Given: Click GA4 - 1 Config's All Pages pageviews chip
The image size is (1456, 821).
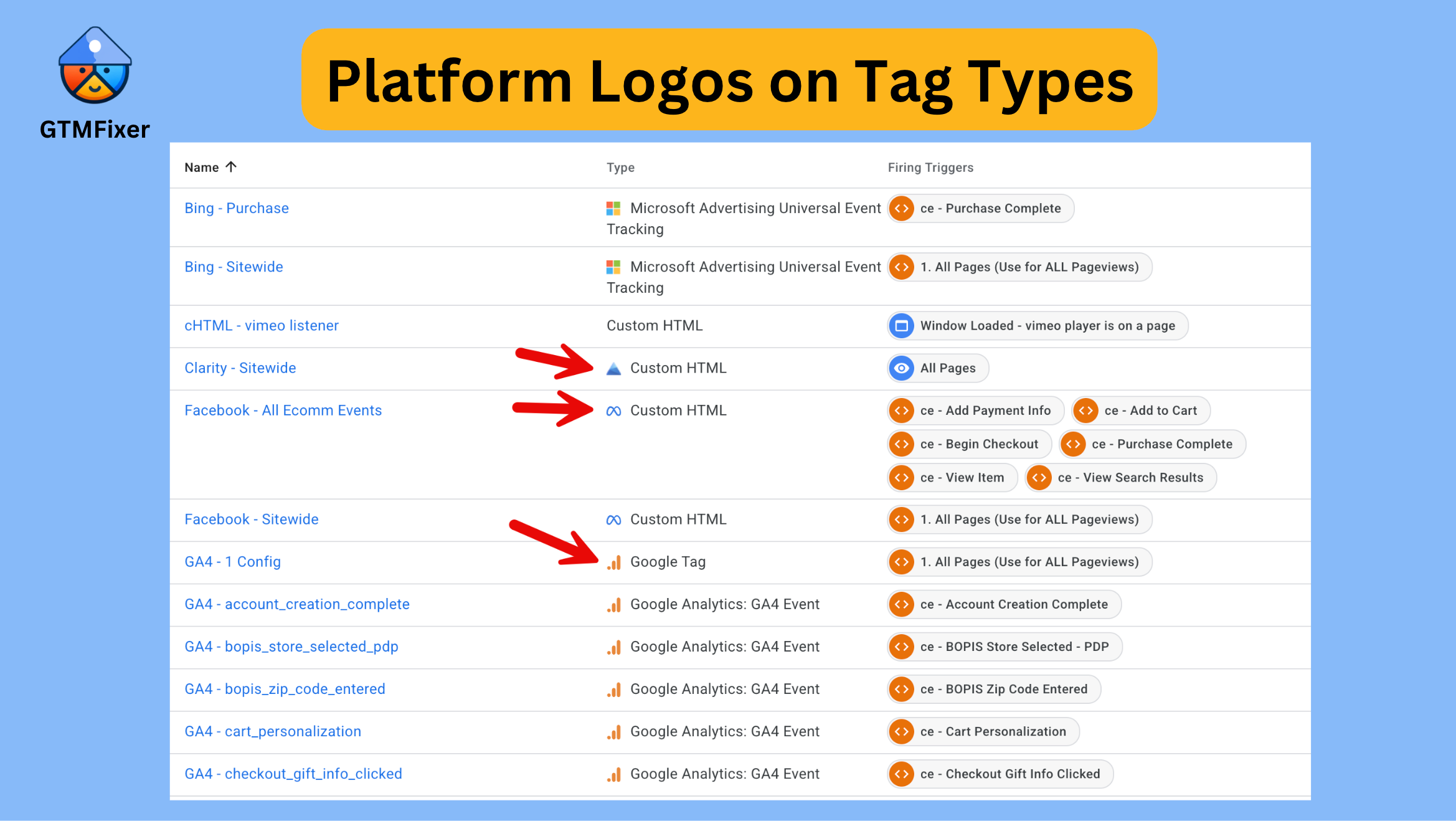Looking at the screenshot, I should (1019, 562).
